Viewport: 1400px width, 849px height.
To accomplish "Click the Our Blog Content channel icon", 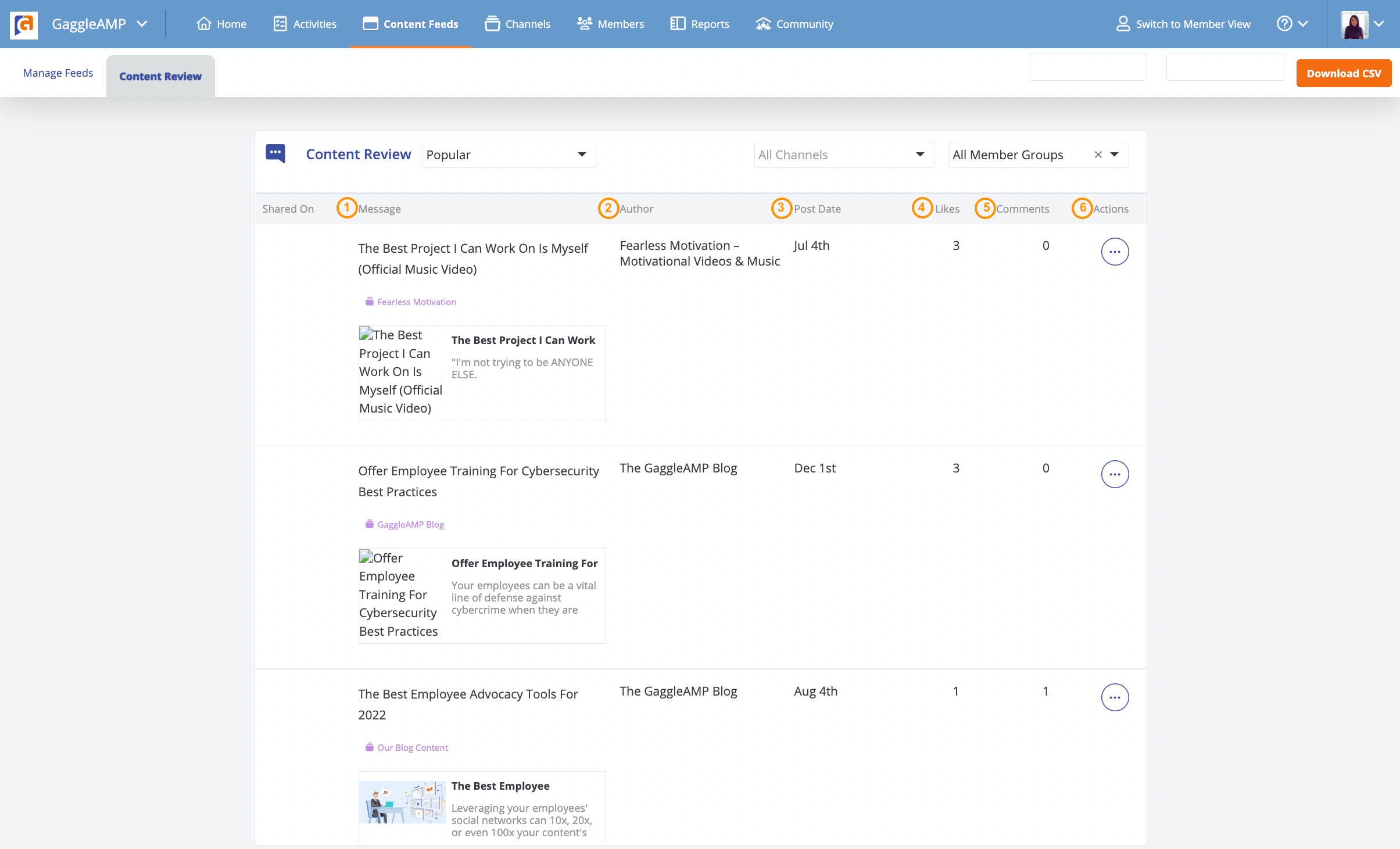I will [369, 747].
